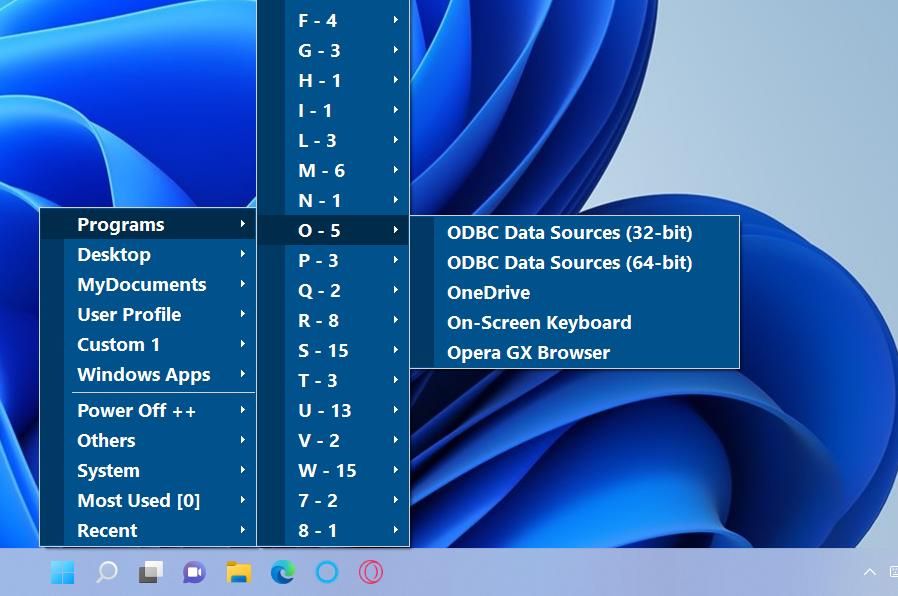Expand the R - 8 group
898x596 pixels.
pyautogui.click(x=333, y=320)
